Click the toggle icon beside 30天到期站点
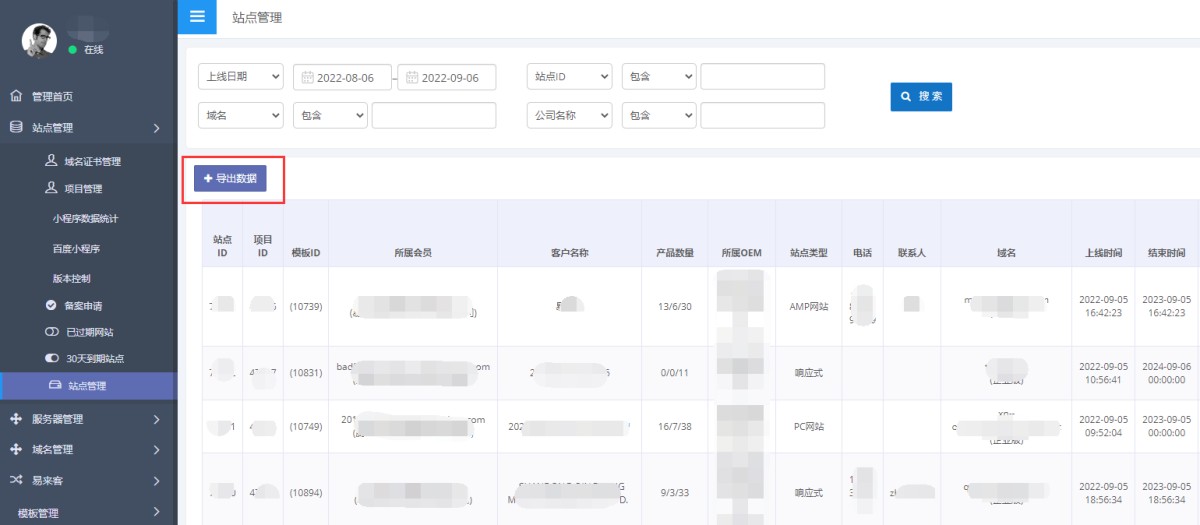The image size is (1200, 525). [52, 358]
